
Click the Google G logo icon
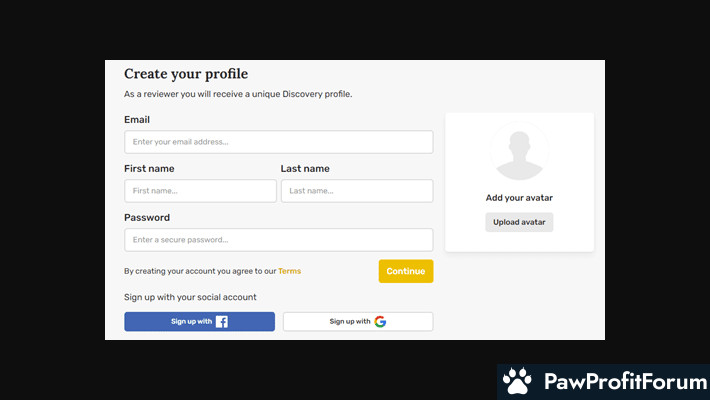point(380,322)
